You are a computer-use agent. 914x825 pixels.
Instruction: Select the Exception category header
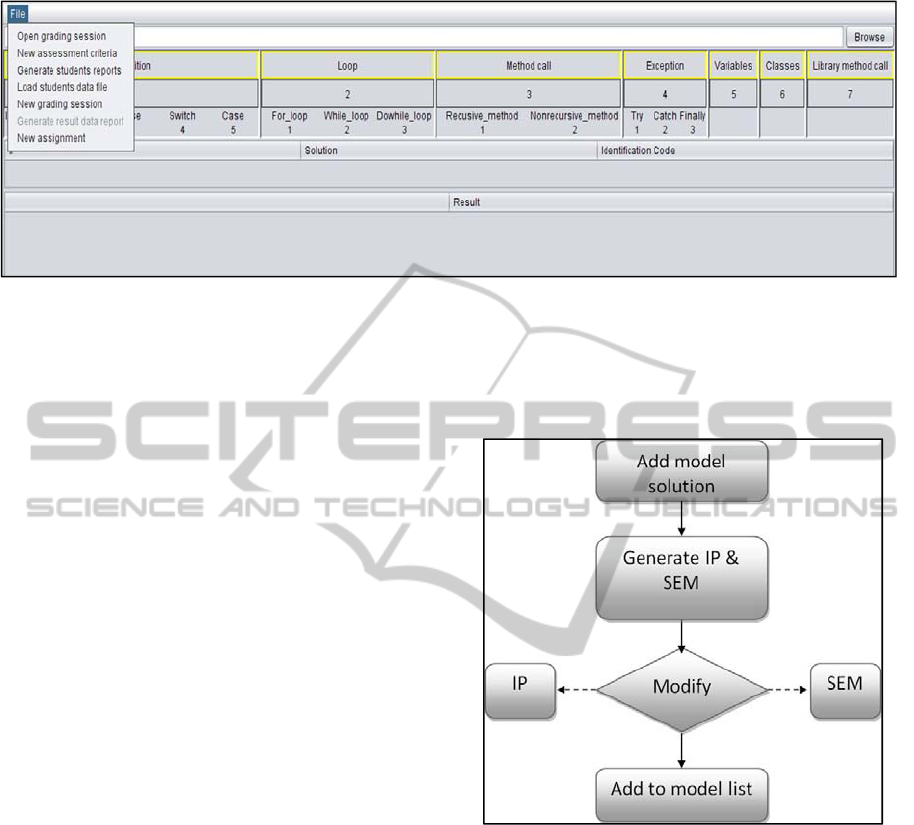(665, 66)
